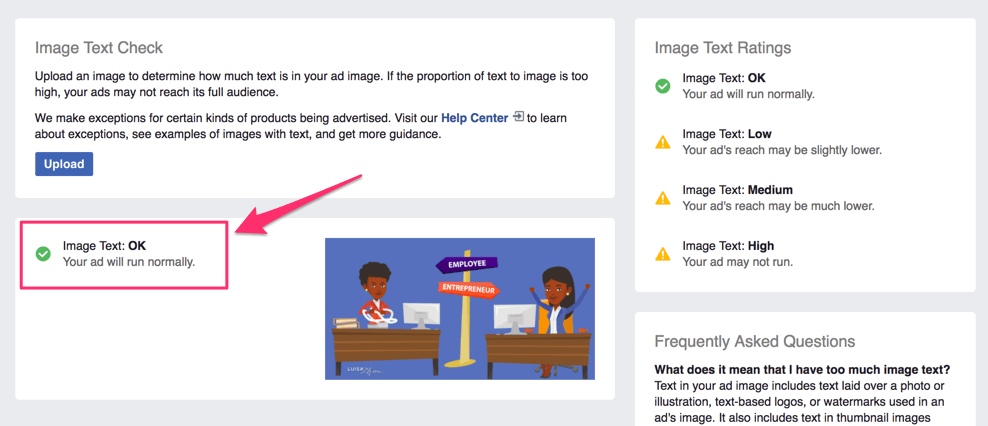Click the blue Upload button
Viewport: 988px width, 426px height.
64,164
